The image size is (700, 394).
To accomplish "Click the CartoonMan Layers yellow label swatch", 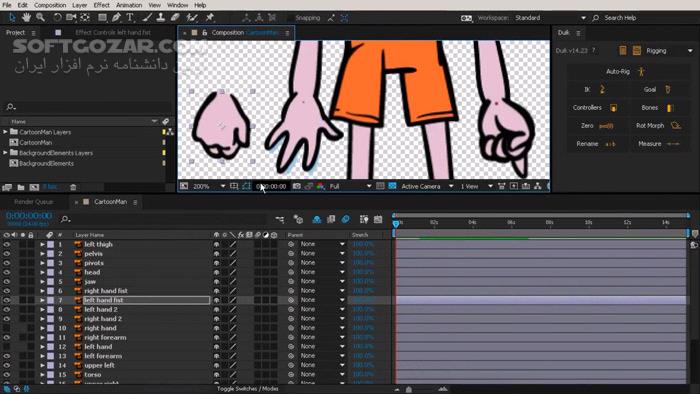I will click(x=164, y=132).
